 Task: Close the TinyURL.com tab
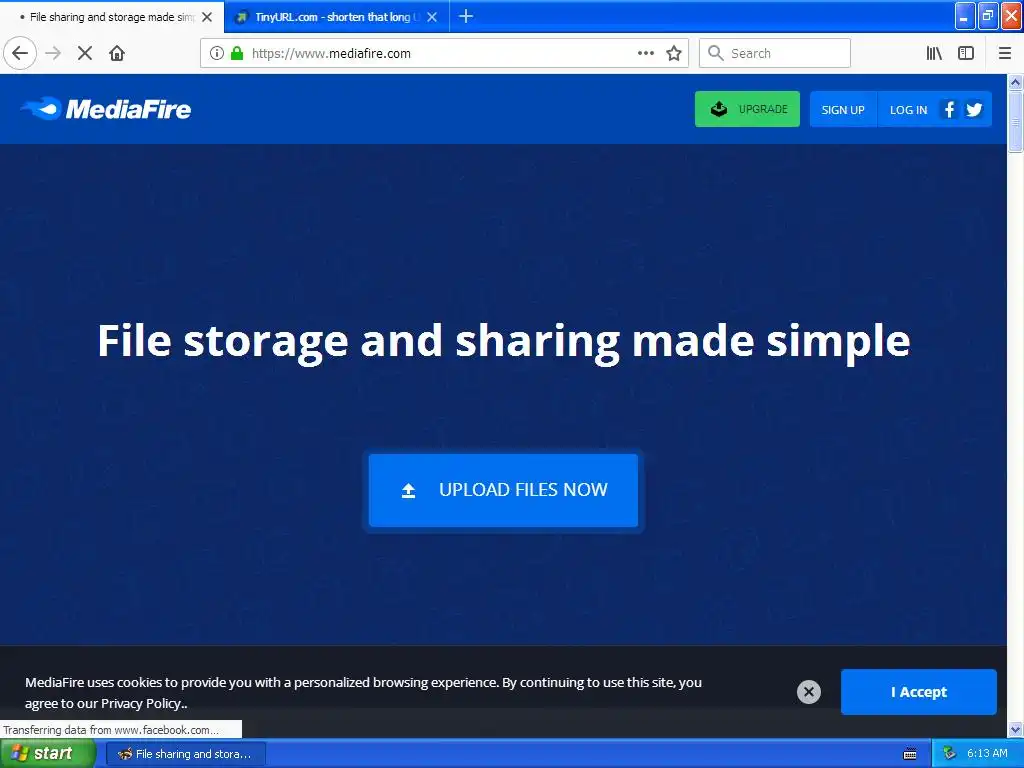pos(432,17)
